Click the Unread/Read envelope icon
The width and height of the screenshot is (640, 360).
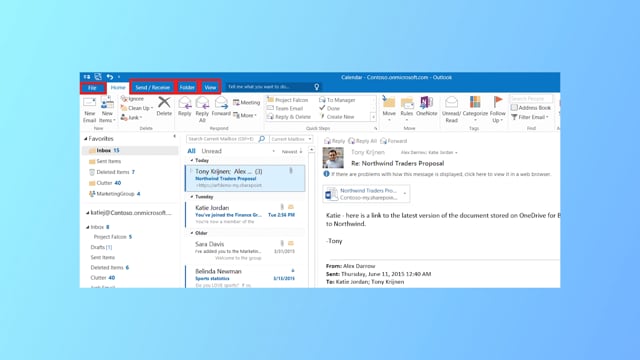point(451,102)
